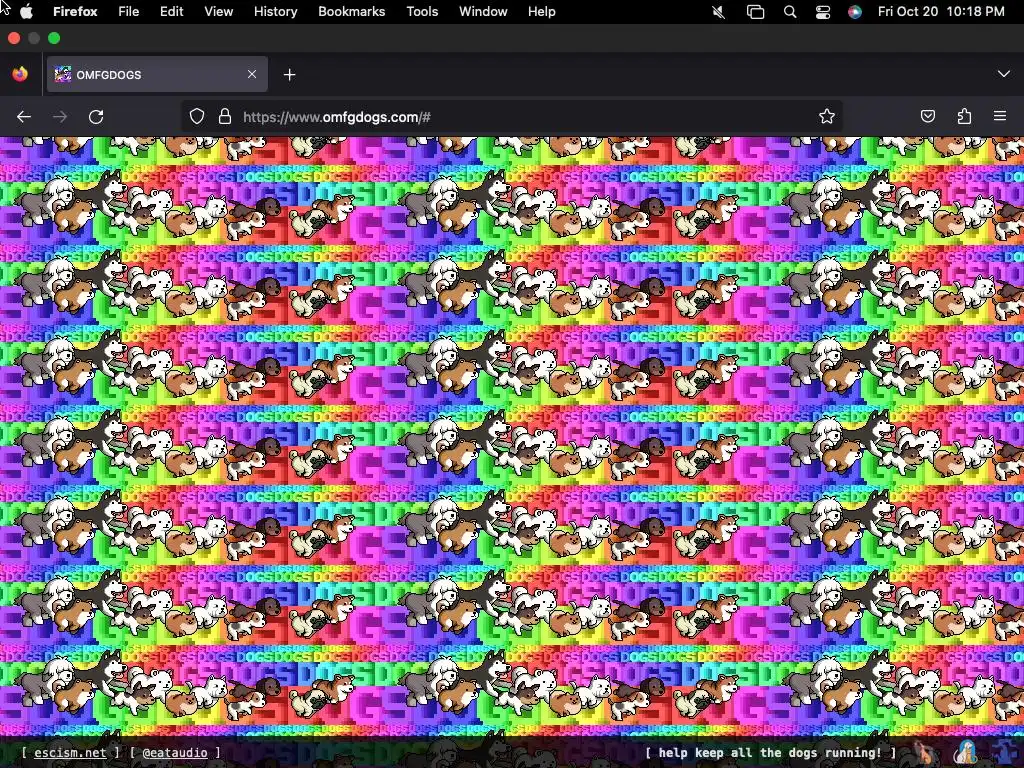Open the Help menu

pos(541,12)
